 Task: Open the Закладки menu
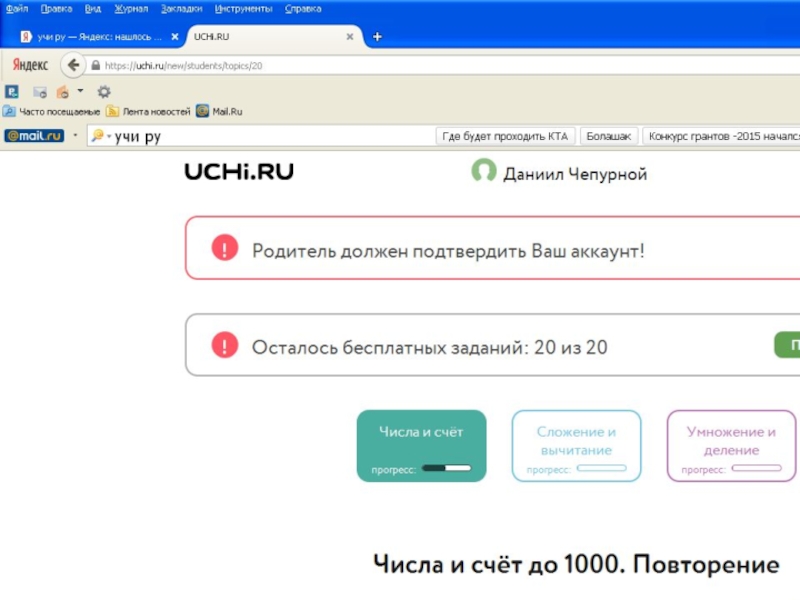[181, 9]
